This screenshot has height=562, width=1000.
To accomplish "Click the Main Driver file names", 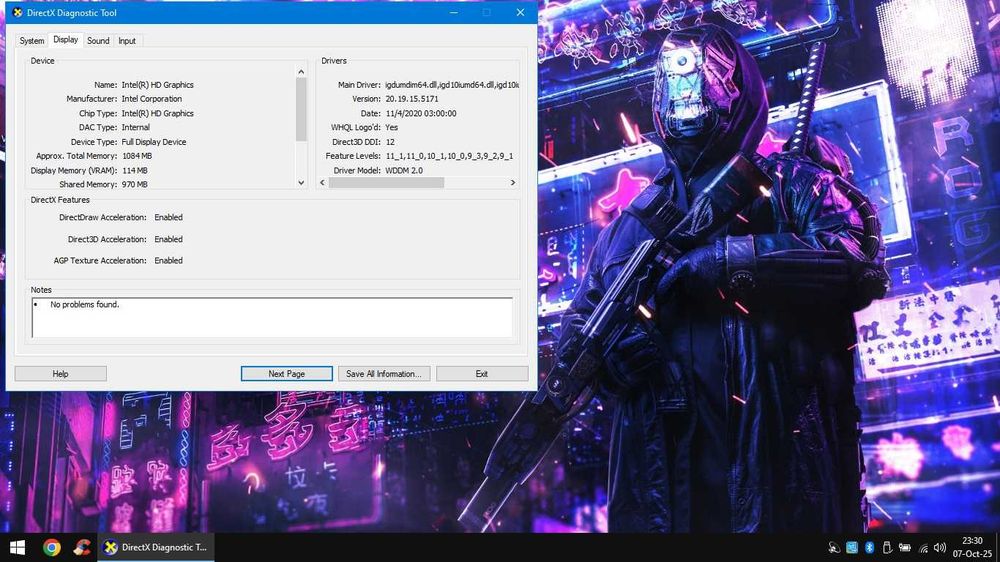I will click(452, 85).
